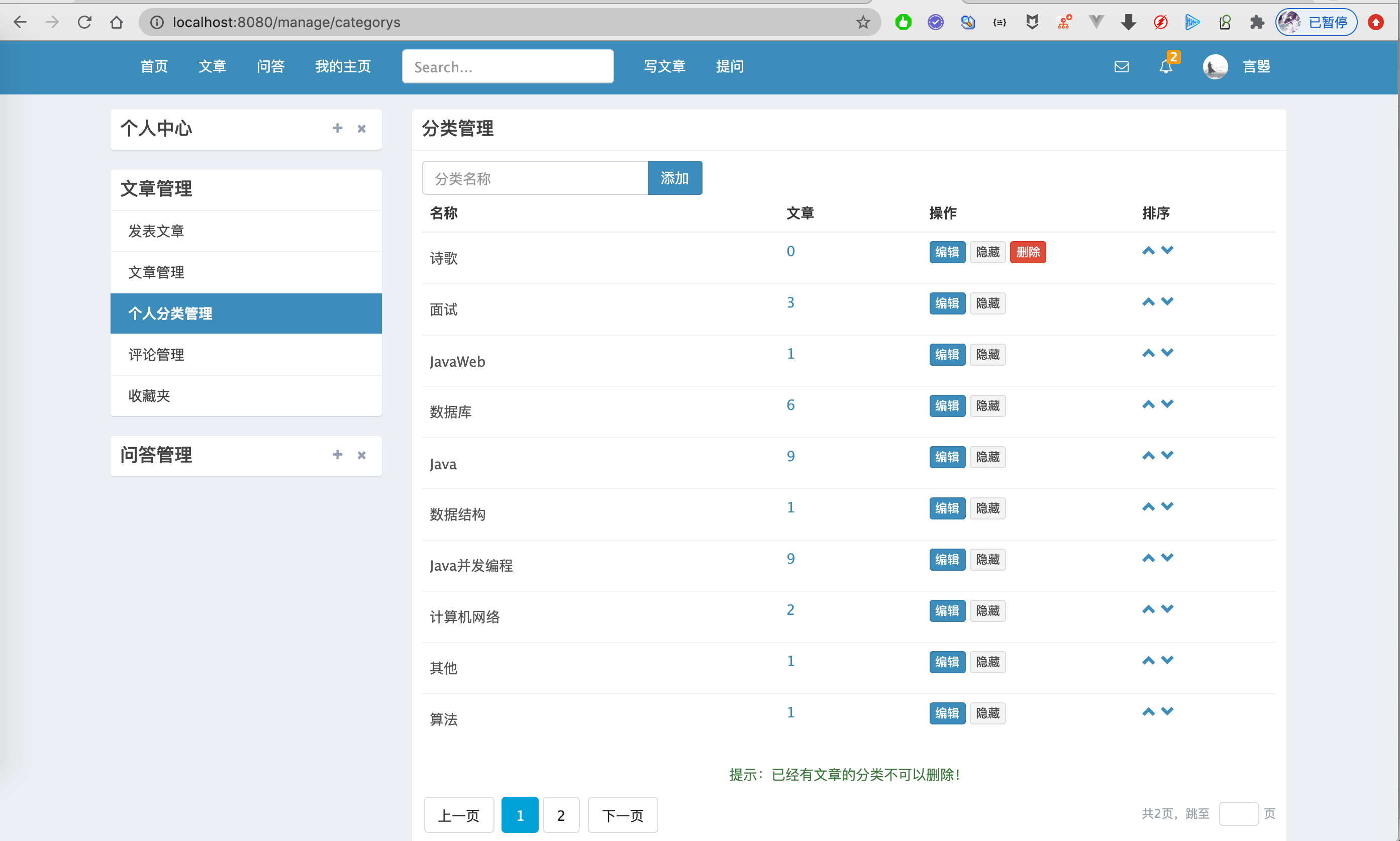Viewport: 1400px width, 841px height.
Task: Expand the 个人中心 panel with the plus
Action: (337, 129)
